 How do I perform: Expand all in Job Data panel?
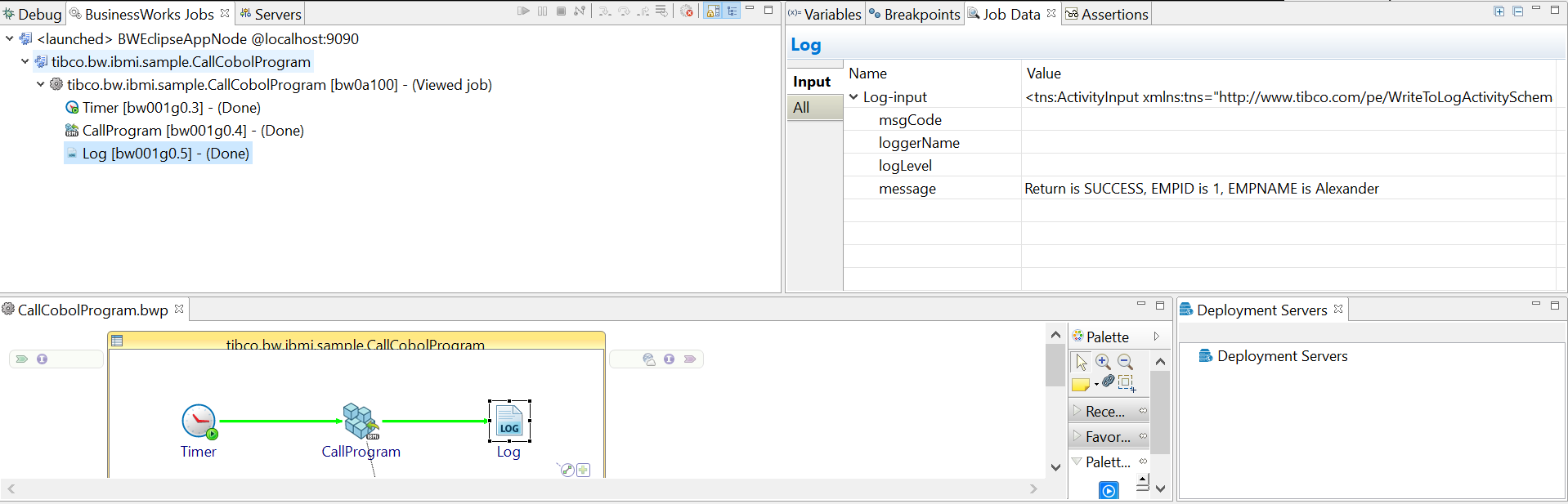coord(1499,11)
